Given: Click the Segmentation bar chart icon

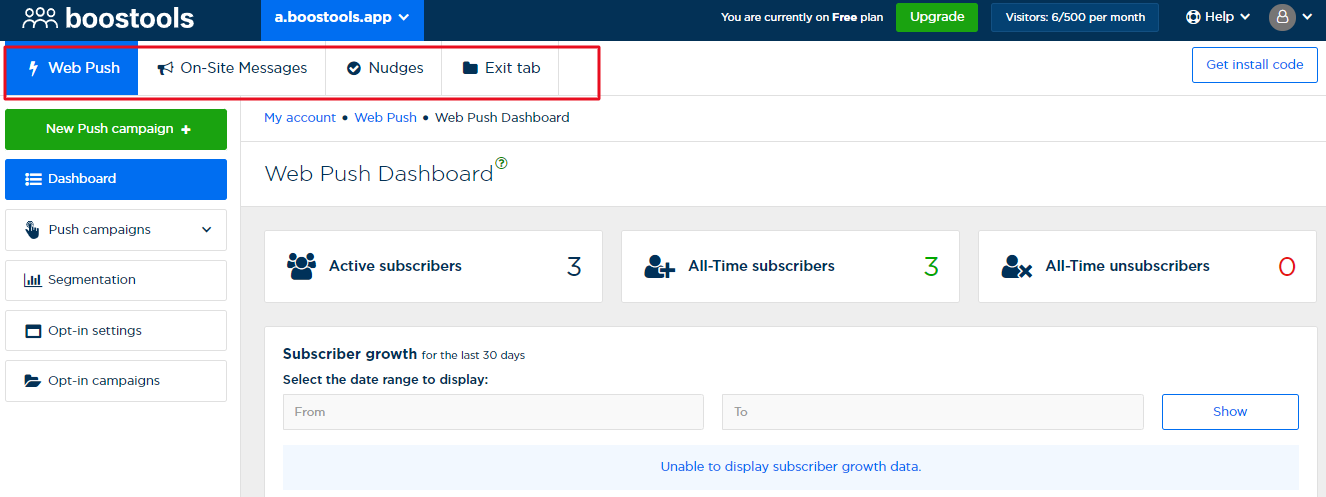Looking at the screenshot, I should click(32, 280).
